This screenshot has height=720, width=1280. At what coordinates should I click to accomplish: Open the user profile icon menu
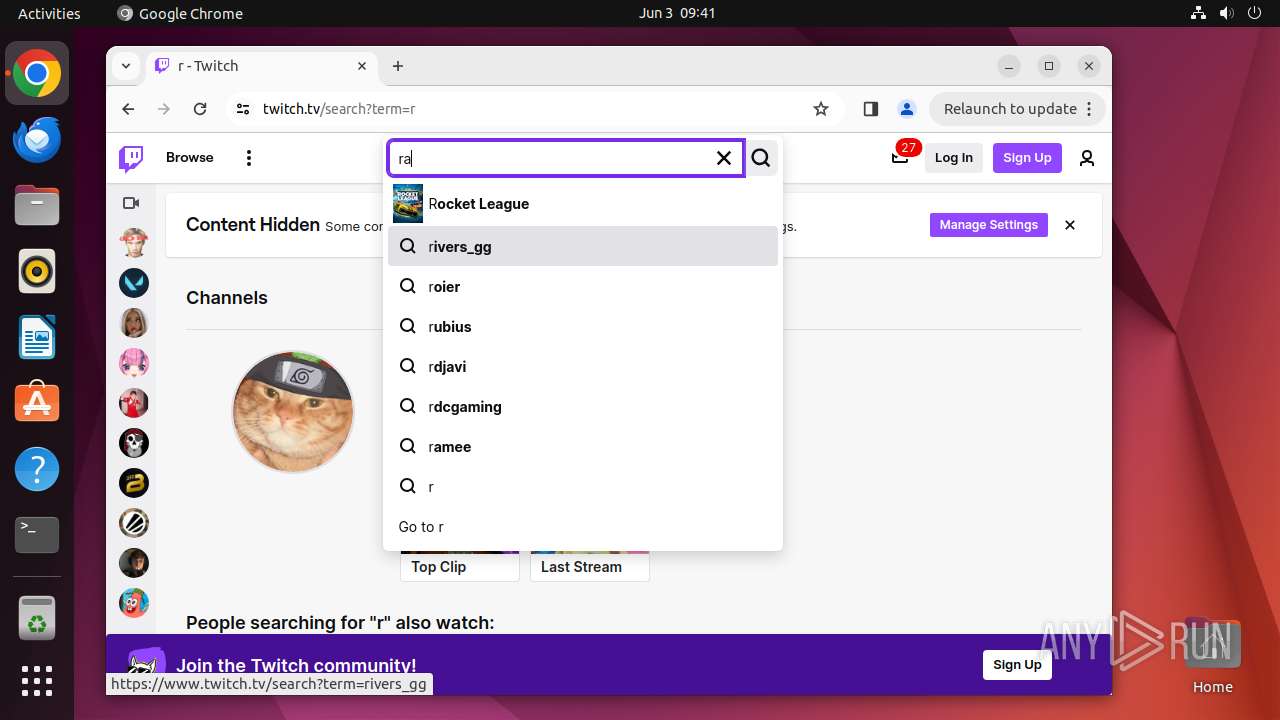pos(1087,158)
